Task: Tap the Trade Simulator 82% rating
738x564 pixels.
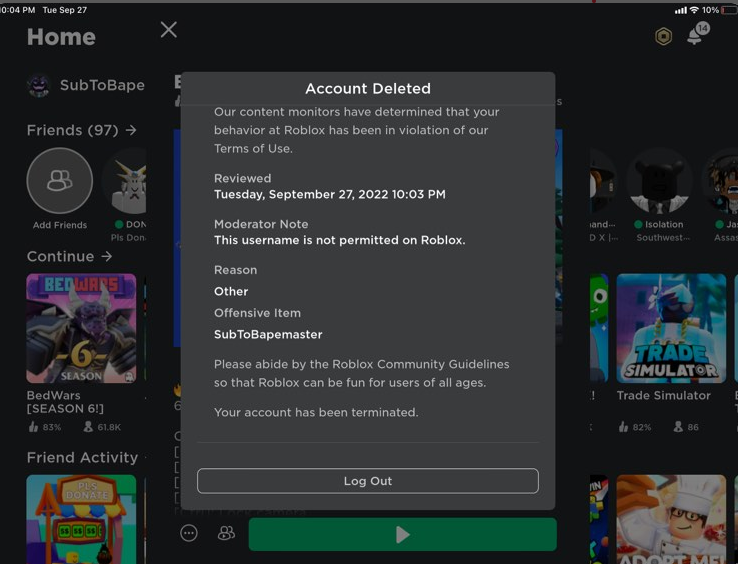Action: pyautogui.click(x=635, y=427)
